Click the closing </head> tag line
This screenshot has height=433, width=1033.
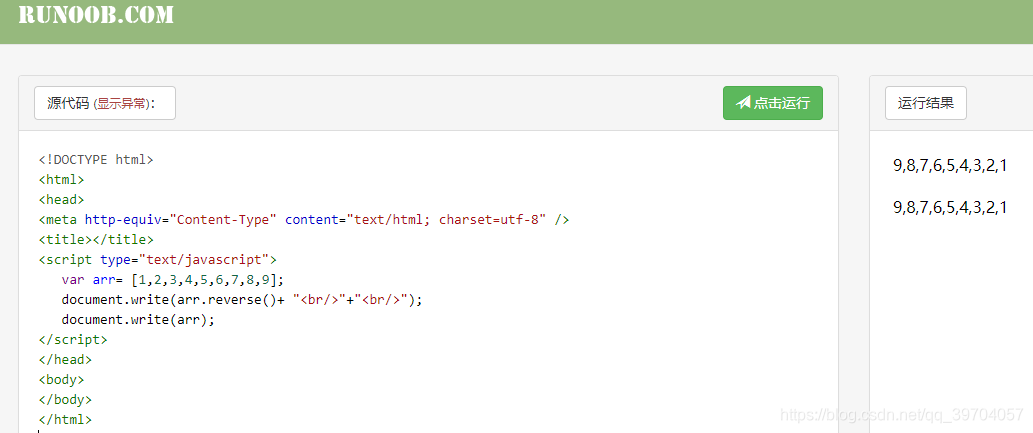coord(65,360)
